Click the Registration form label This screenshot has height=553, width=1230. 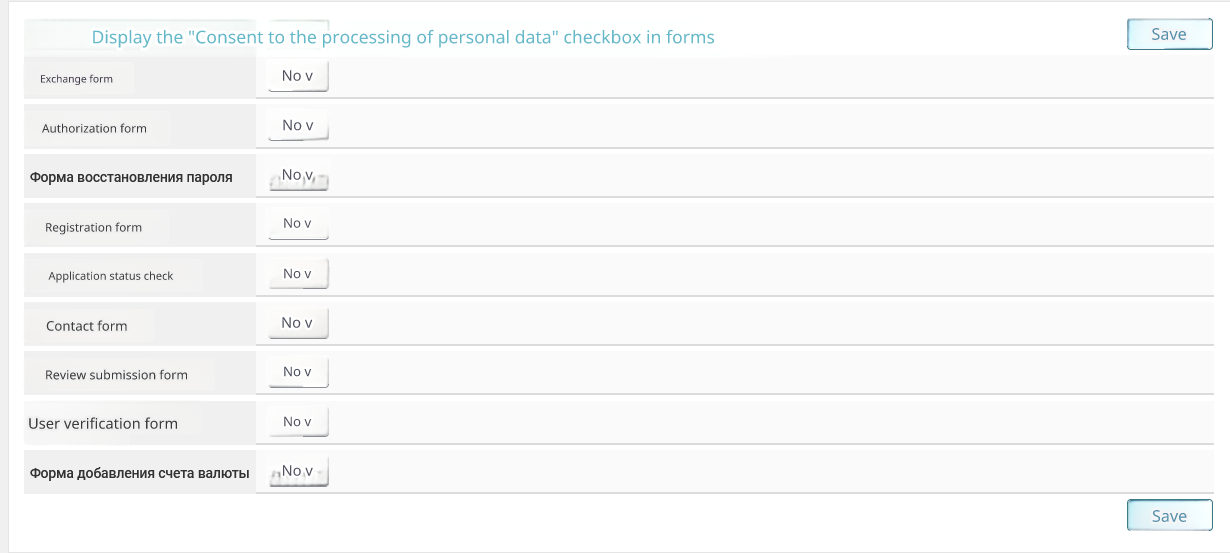[93, 227]
